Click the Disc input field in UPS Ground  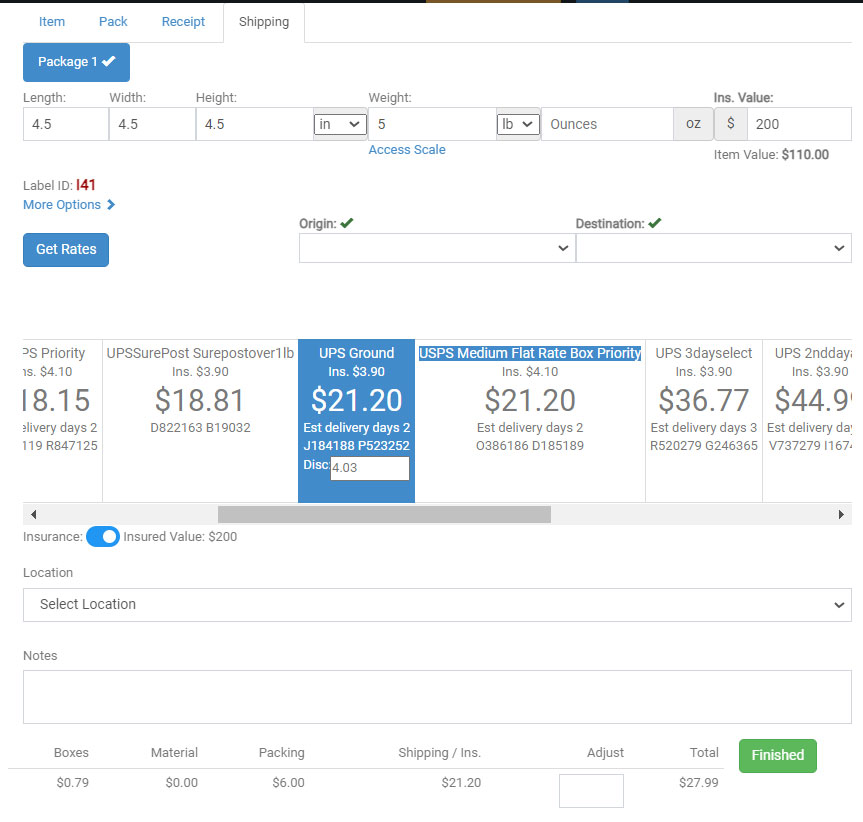(x=370, y=468)
